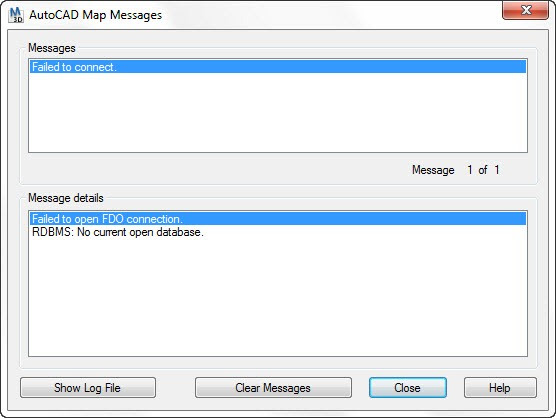This screenshot has width=556, height=418.
Task: Click the Map 3D icon in title bar
Action: coord(16,15)
